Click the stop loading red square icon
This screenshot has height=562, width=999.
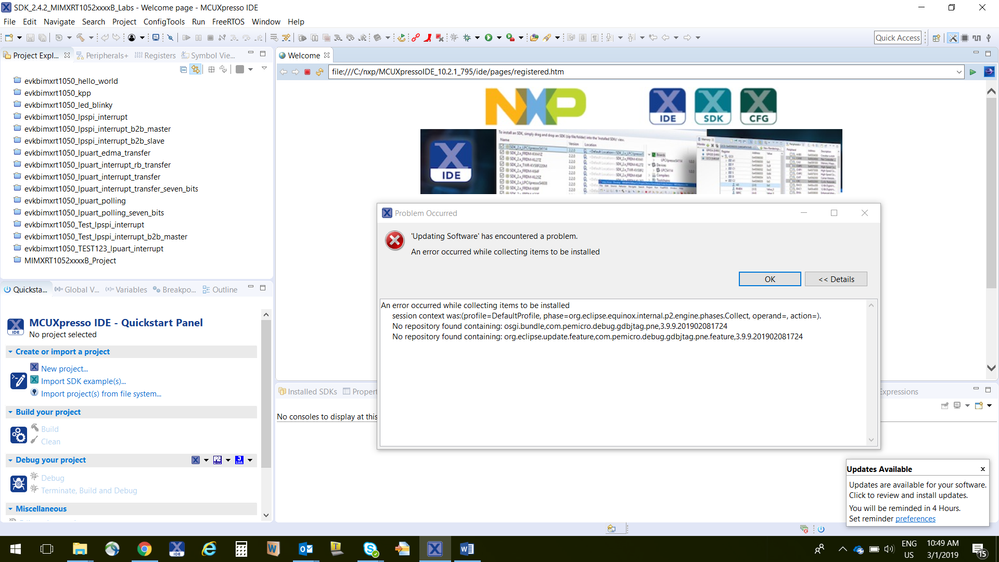(x=307, y=72)
